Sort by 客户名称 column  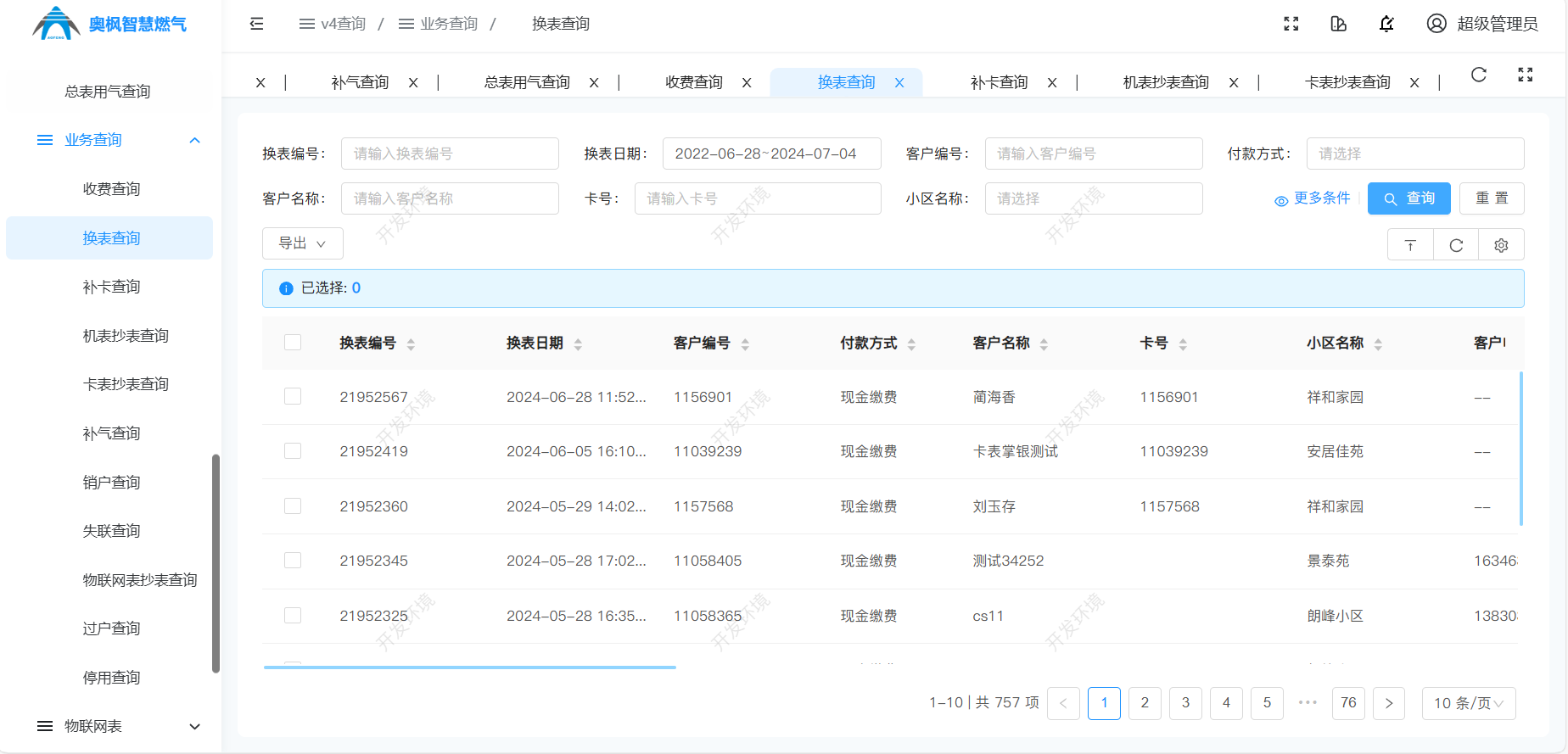1044,343
